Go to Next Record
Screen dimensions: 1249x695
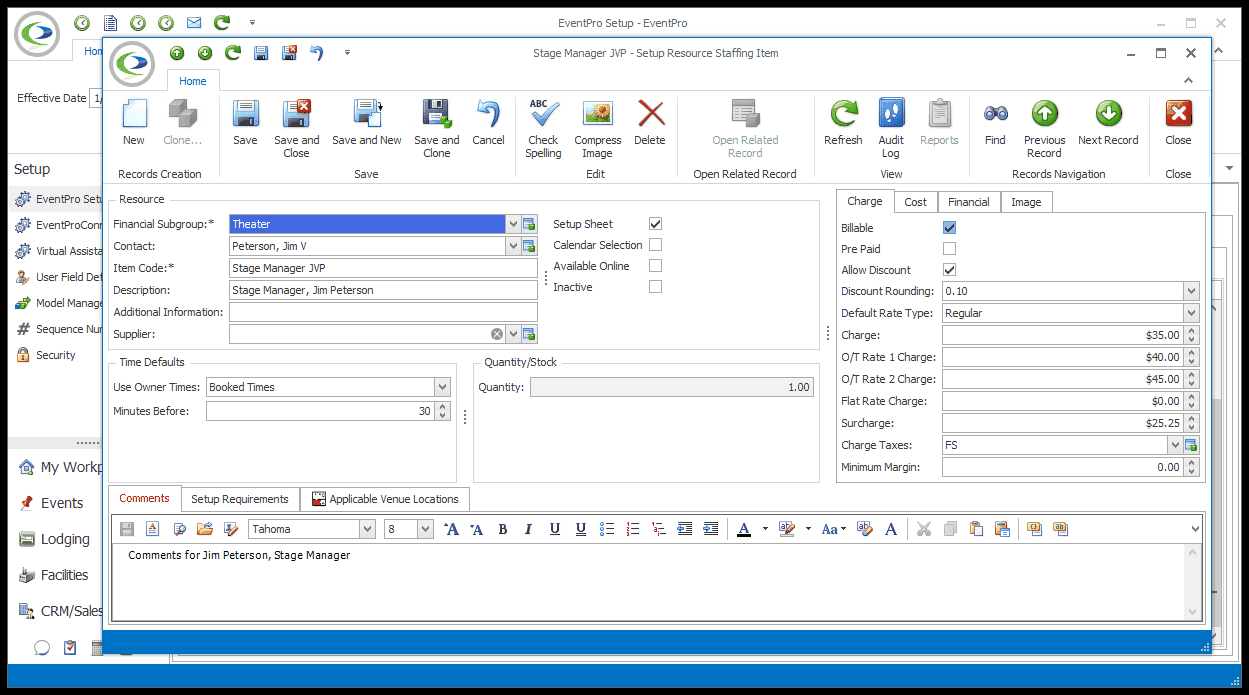click(1108, 114)
